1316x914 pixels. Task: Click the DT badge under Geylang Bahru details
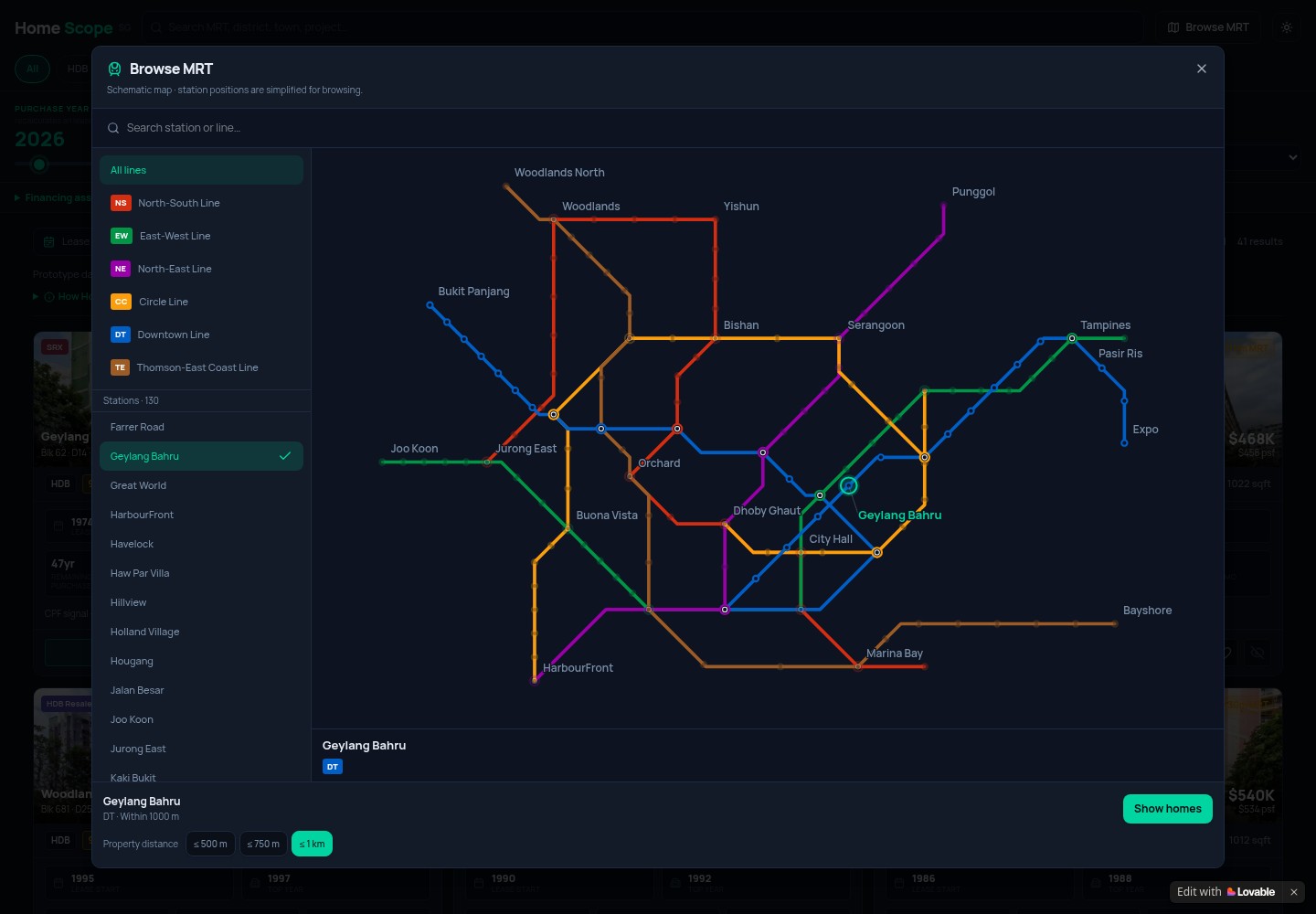point(333,767)
